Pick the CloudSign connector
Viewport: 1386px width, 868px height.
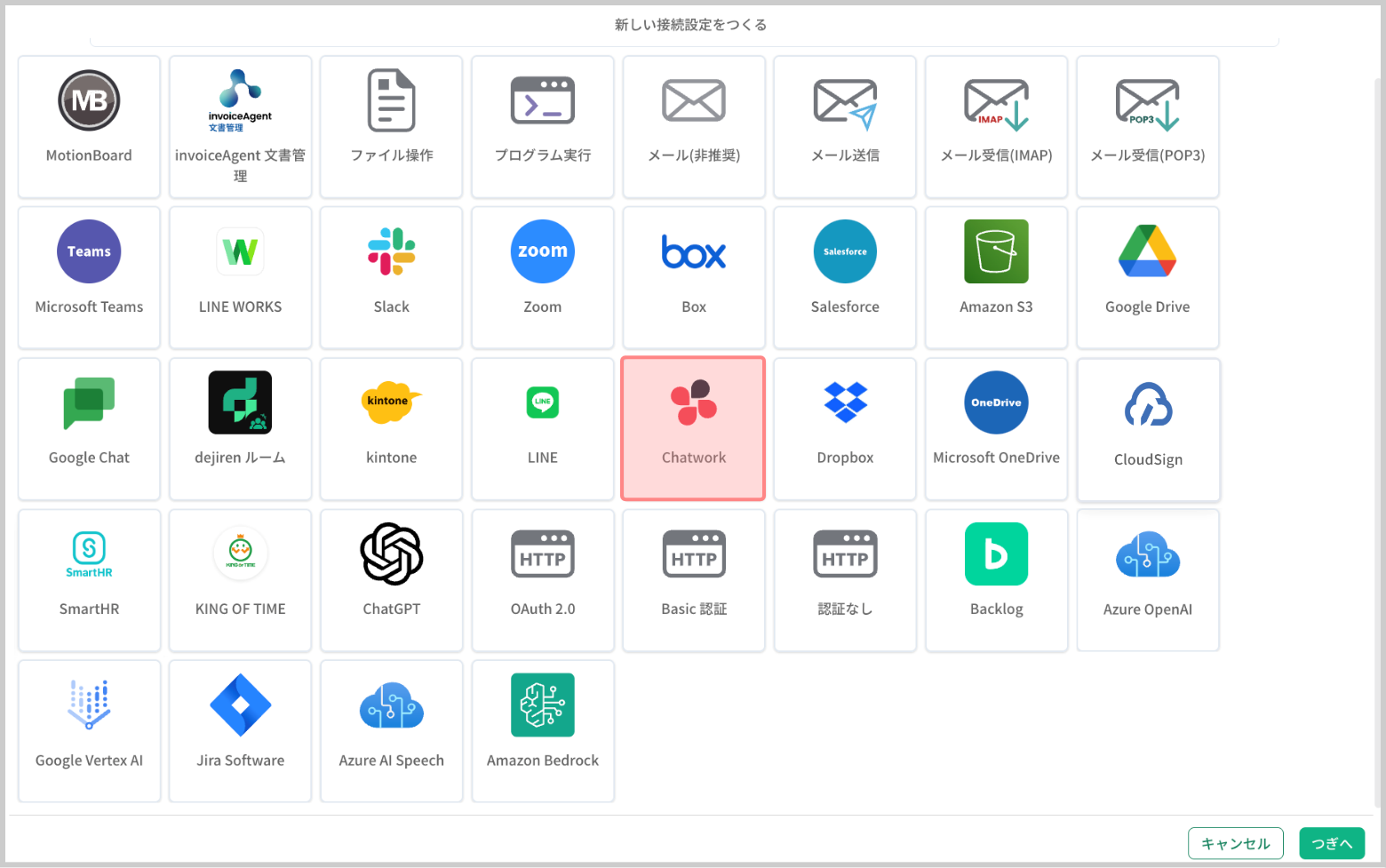click(1148, 431)
